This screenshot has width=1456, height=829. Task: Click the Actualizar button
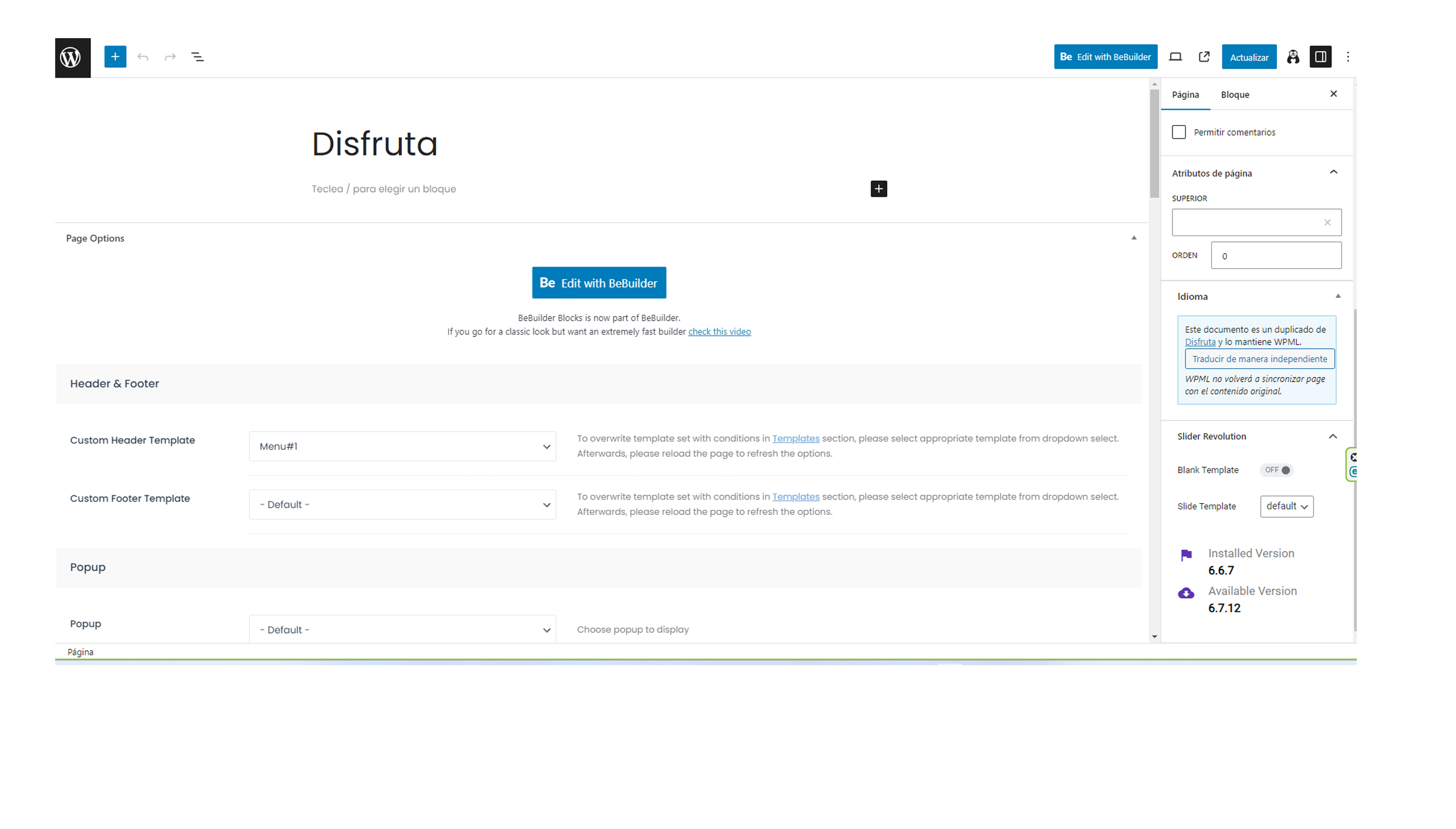(1249, 57)
